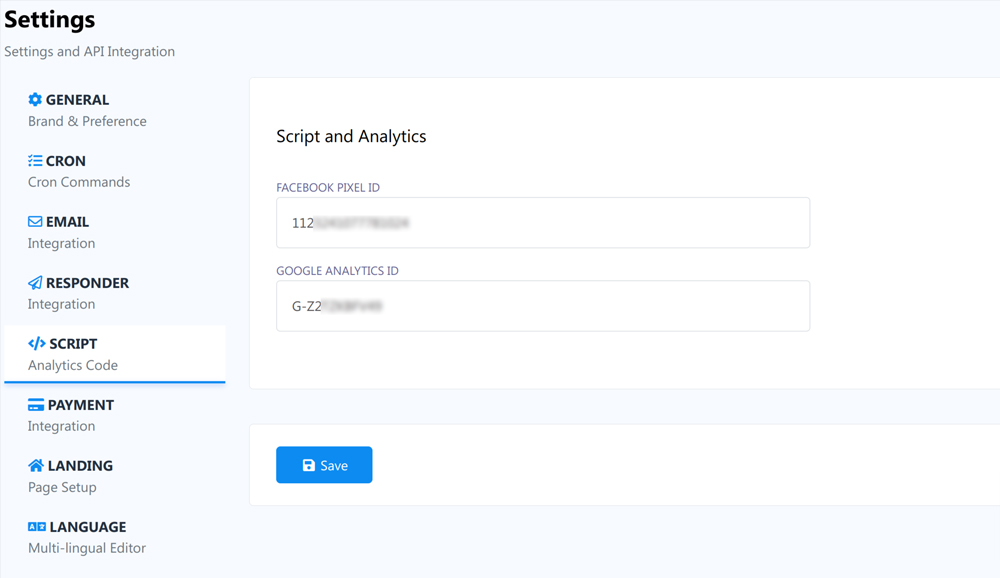1000x578 pixels.
Task: Focus the Facebook Pixel ID field
Action: coord(542,223)
